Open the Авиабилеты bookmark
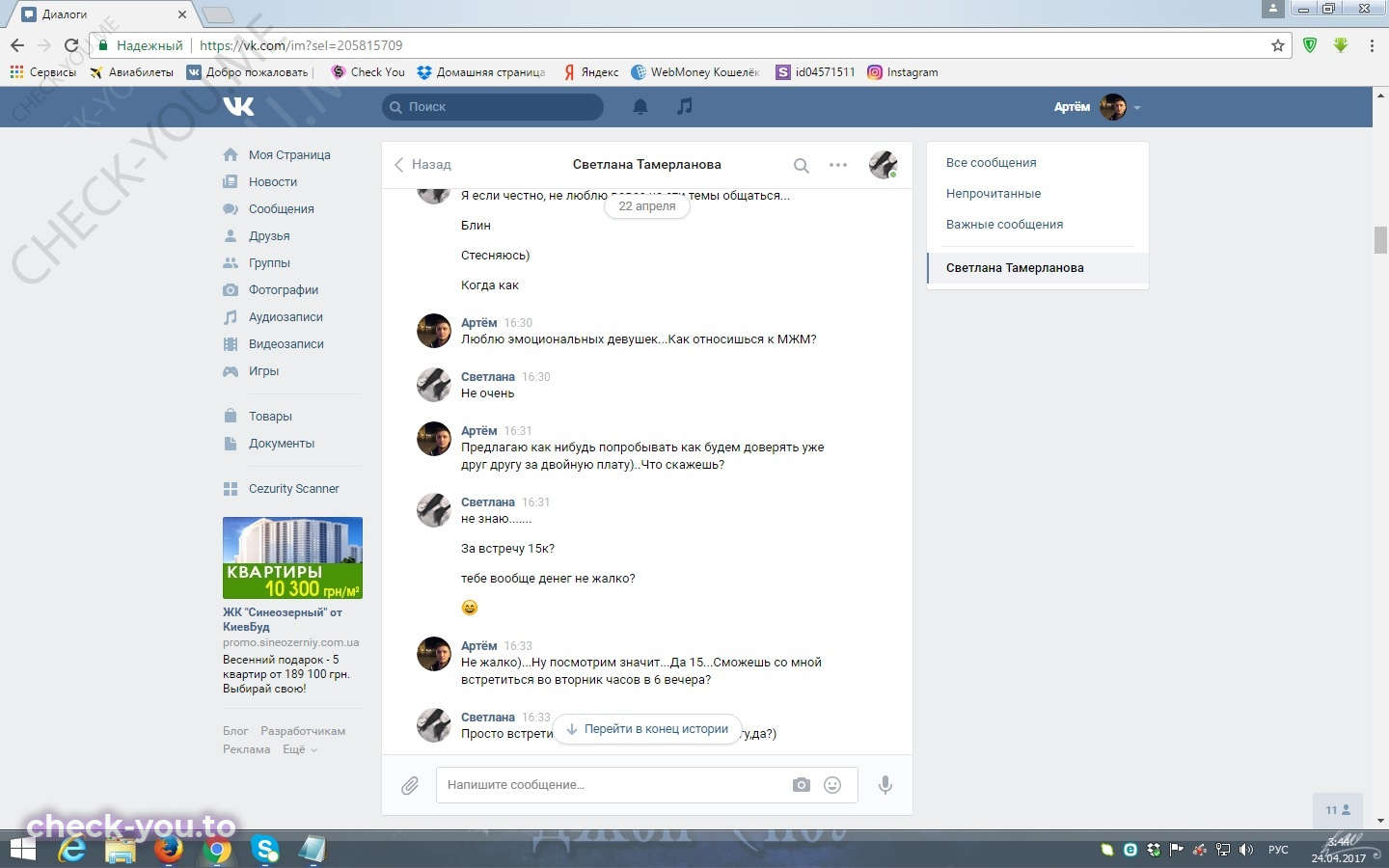This screenshot has width=1389, height=868. coord(131,72)
